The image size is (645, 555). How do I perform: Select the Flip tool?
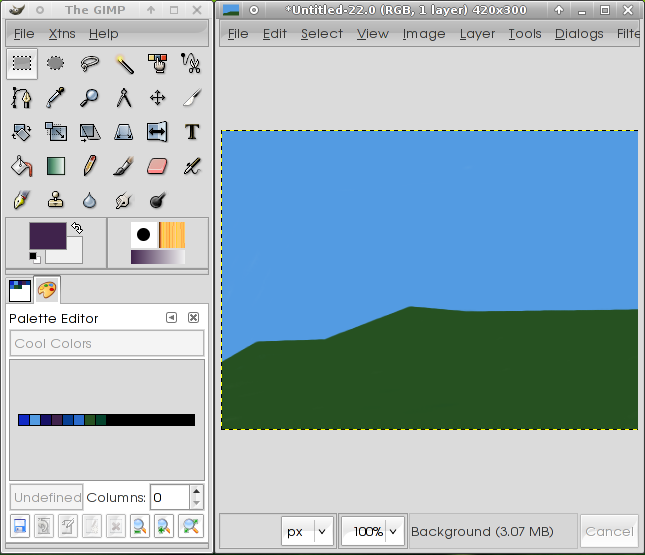158,132
